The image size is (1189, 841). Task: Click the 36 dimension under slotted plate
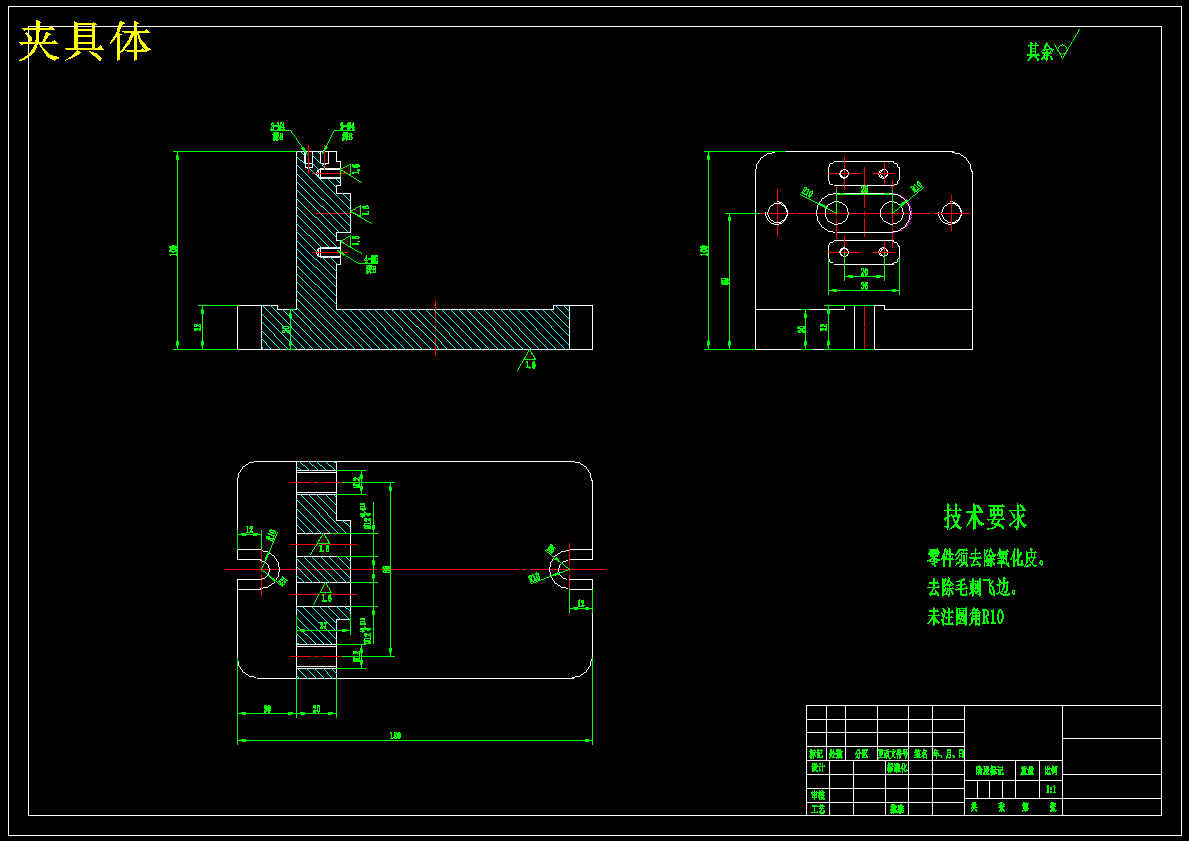[864, 286]
